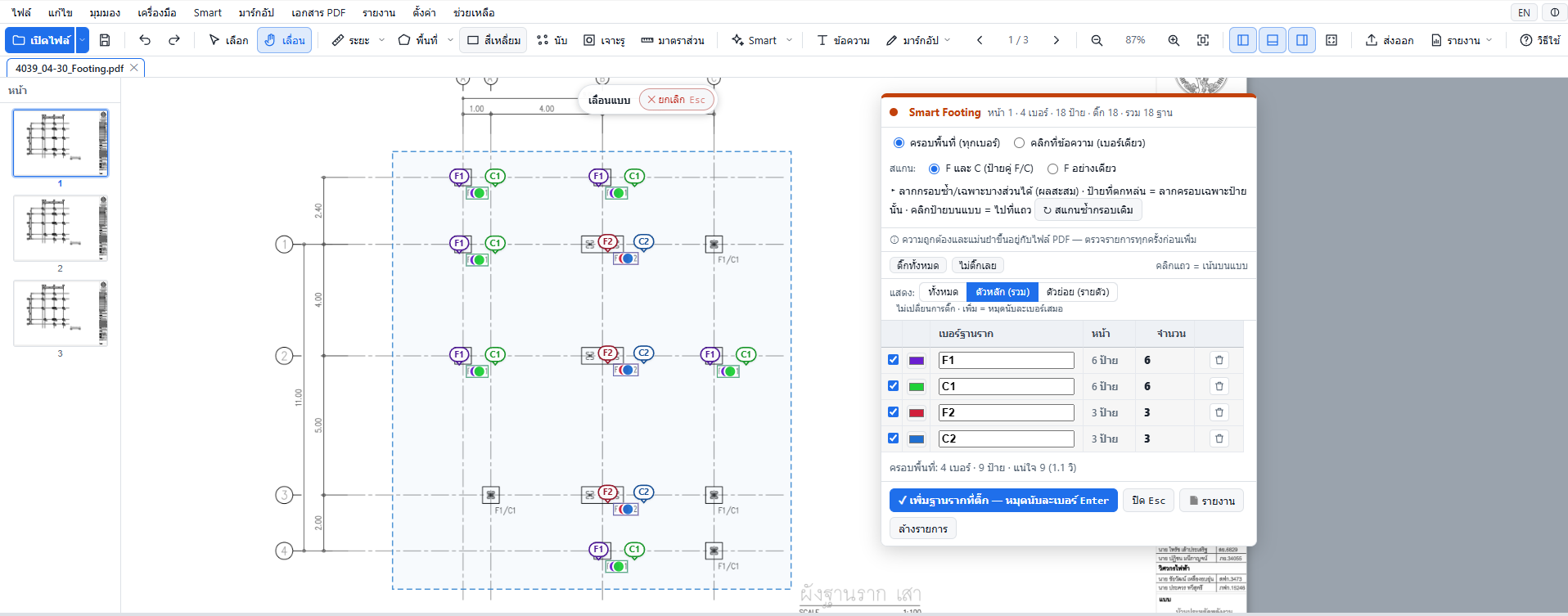Click the save icon in the toolbar
The width and height of the screenshot is (1568, 616).
click(x=105, y=40)
